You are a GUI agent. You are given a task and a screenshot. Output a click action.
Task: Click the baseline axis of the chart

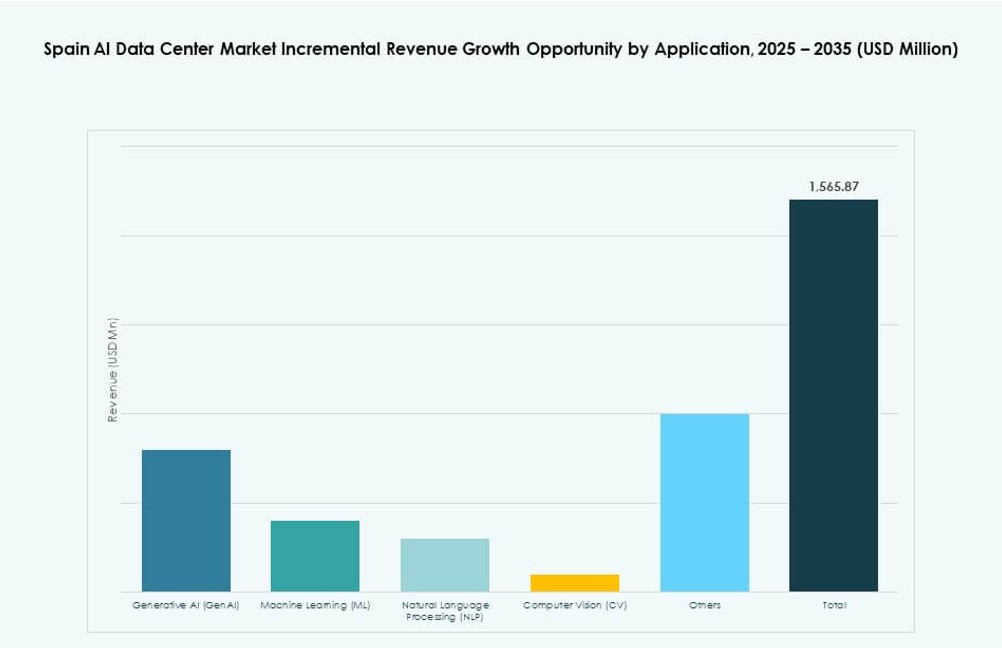coord(500,590)
